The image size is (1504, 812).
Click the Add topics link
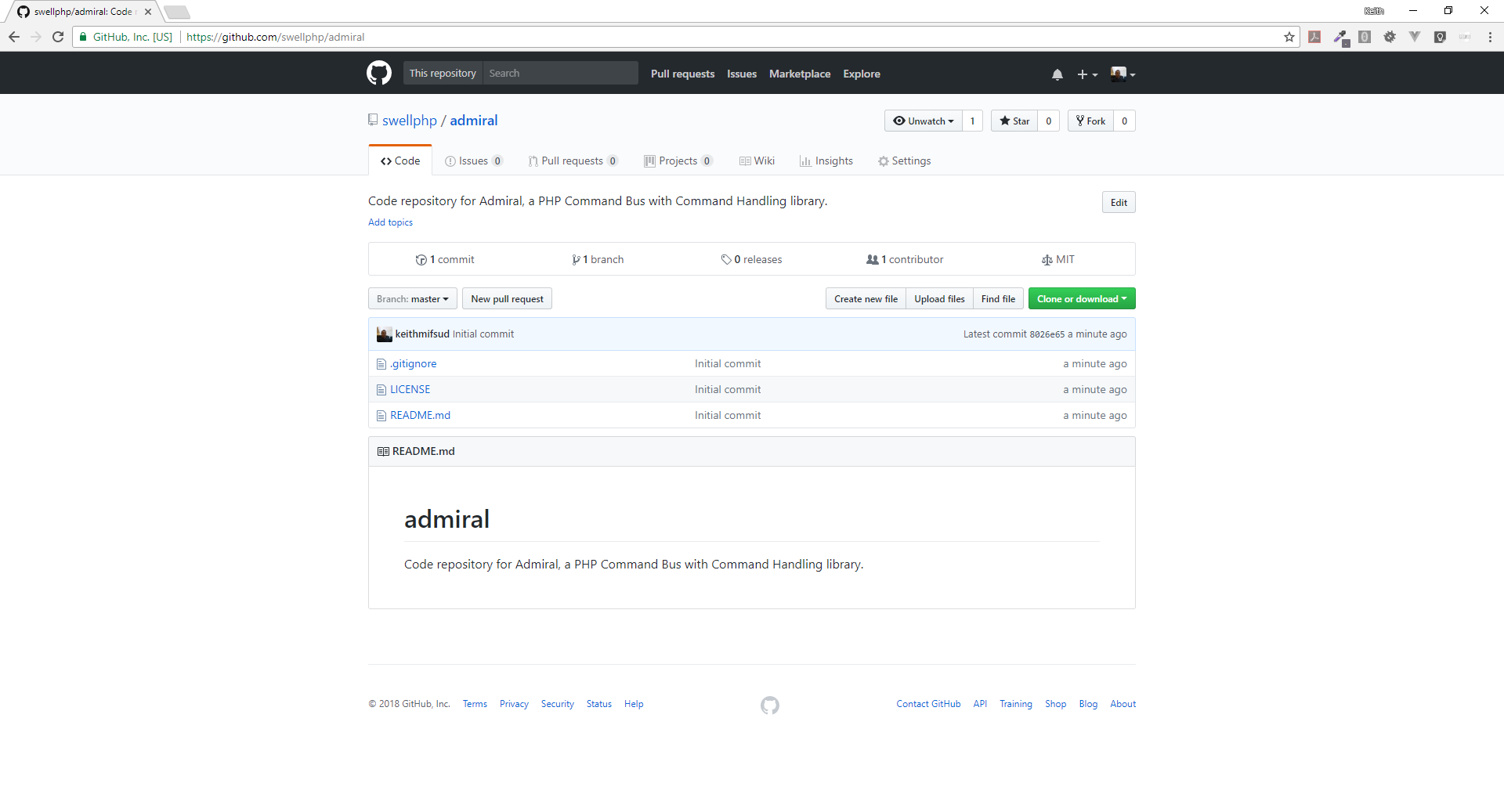(x=390, y=222)
